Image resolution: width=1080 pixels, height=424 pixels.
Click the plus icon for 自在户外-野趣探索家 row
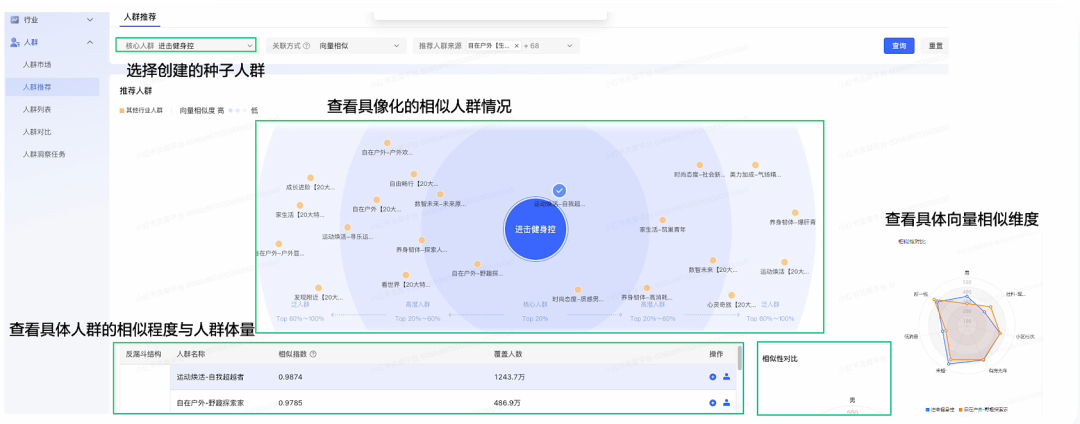coord(713,402)
